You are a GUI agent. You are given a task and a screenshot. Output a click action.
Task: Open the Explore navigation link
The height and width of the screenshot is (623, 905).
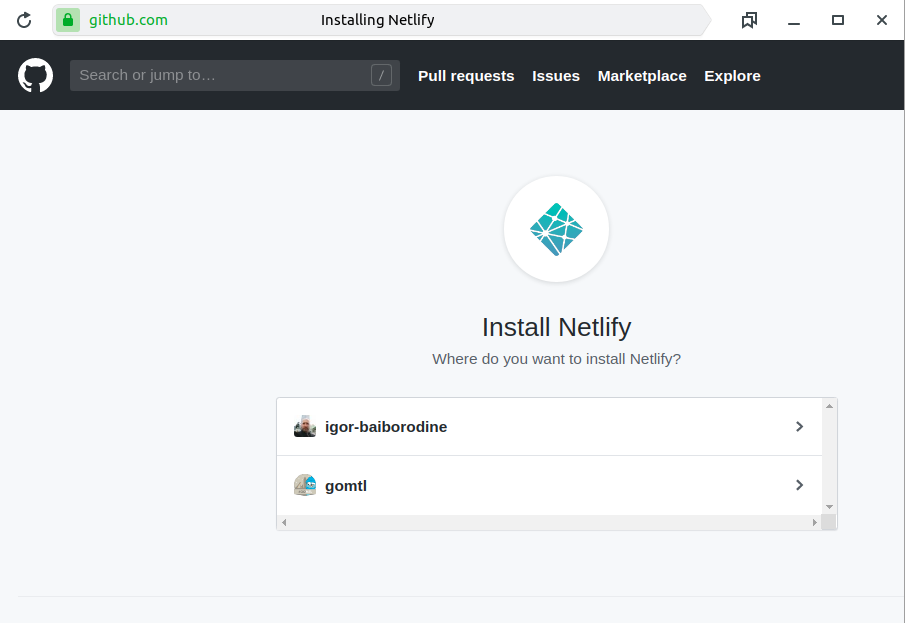pyautogui.click(x=732, y=76)
